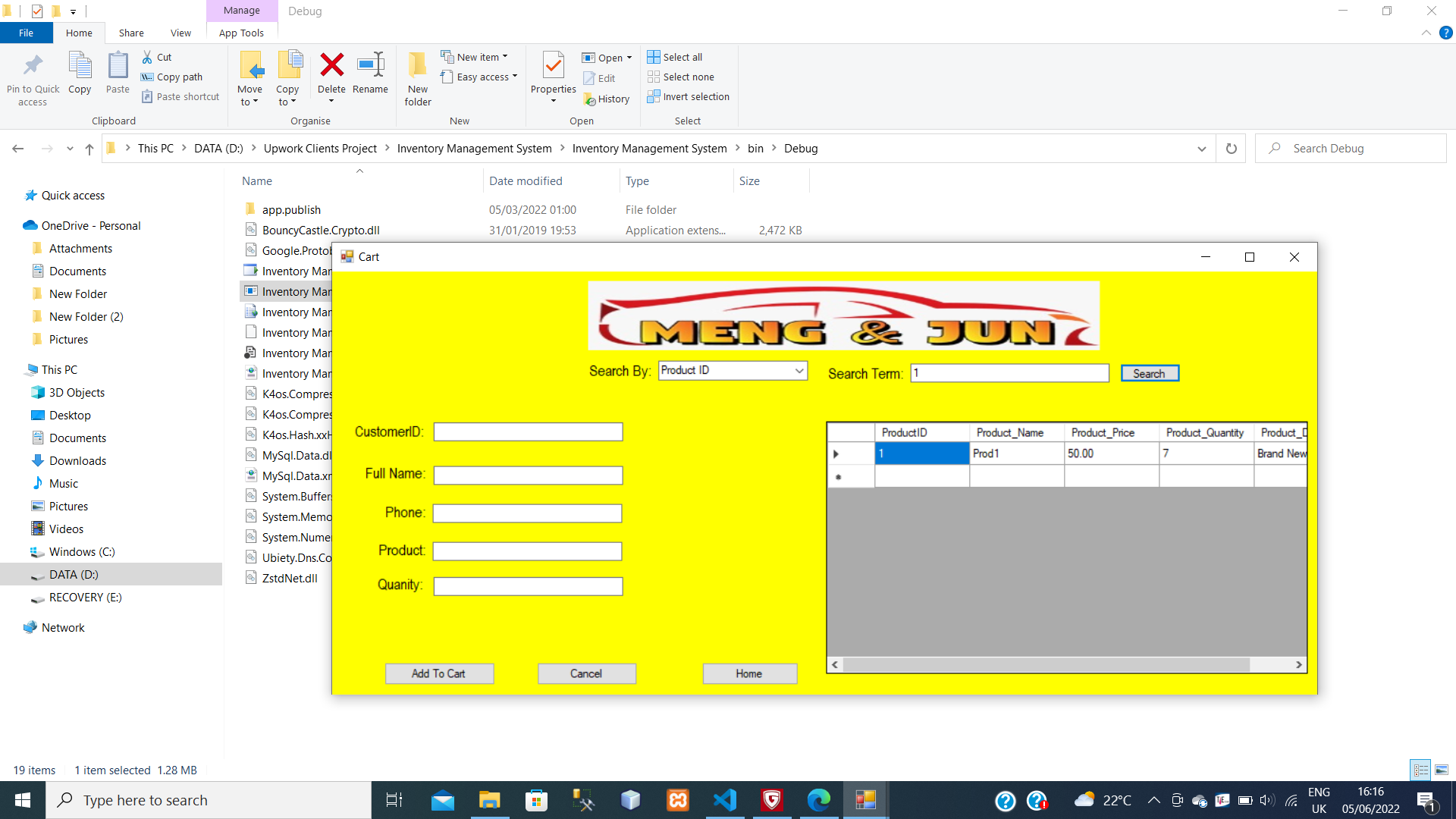Open Visual Studio Code from the taskbar

click(725, 800)
